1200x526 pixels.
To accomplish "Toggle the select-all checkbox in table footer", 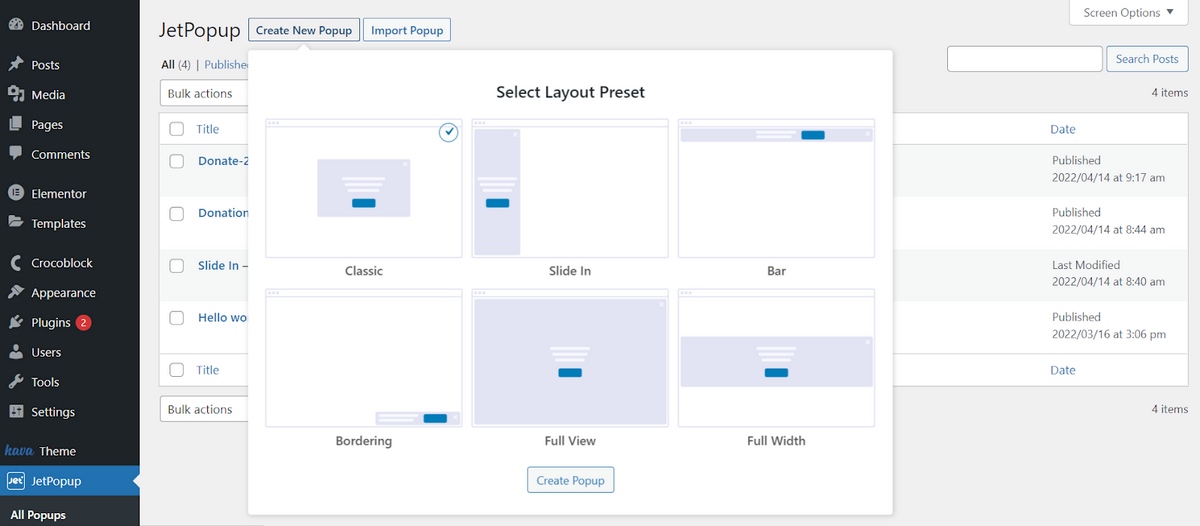I will [177, 370].
